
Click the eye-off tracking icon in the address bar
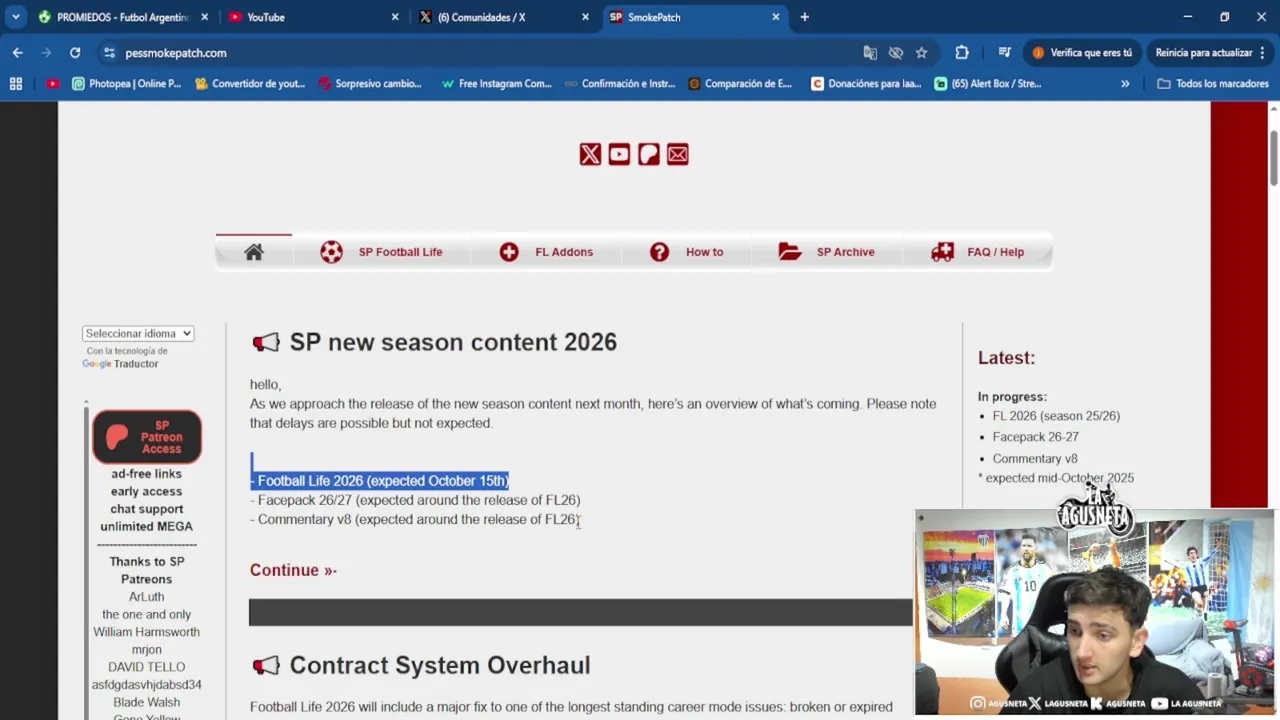[x=896, y=53]
